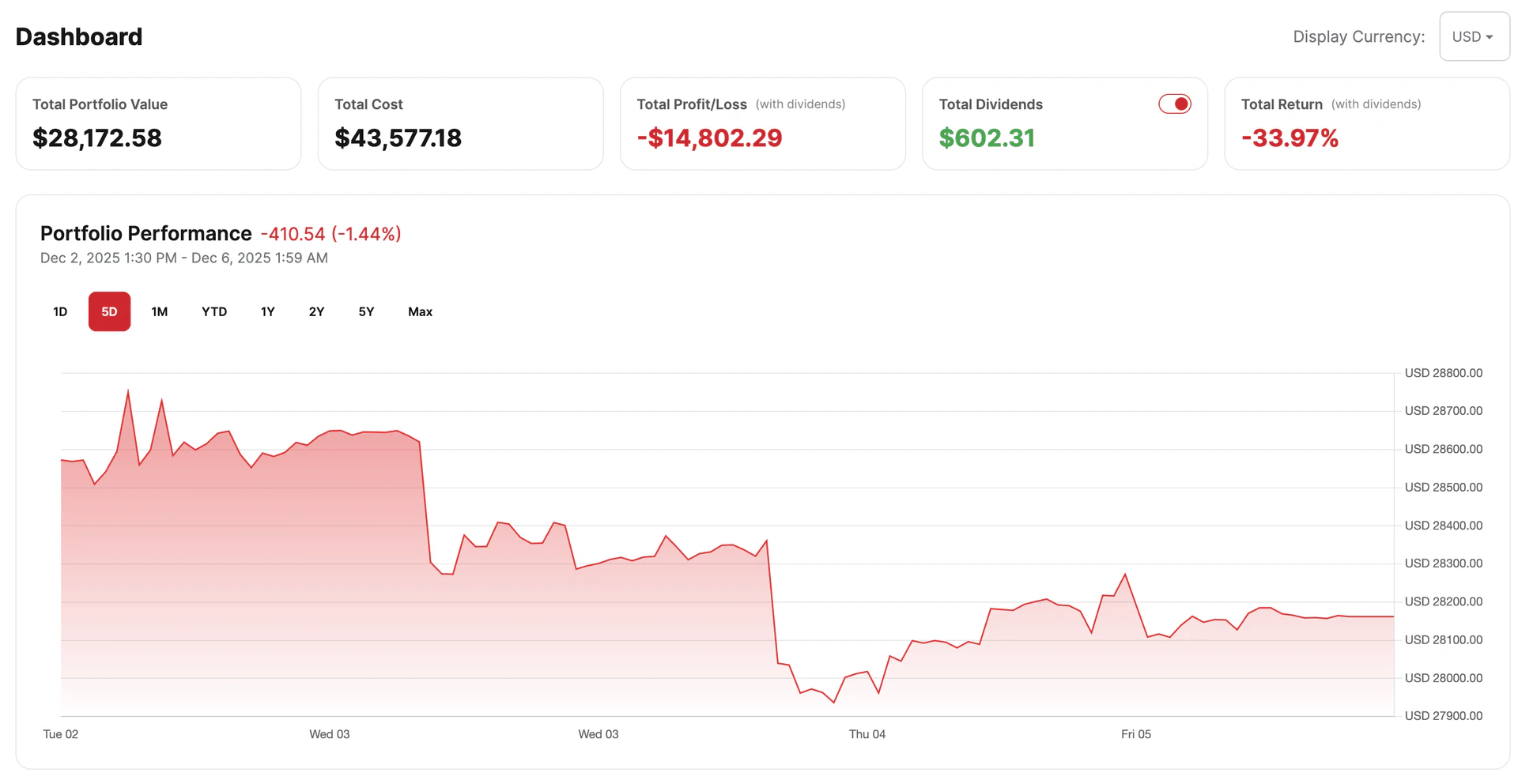Switch chart to 1Y range
Screen dimensions: 1518x784
pyautogui.click(x=268, y=311)
